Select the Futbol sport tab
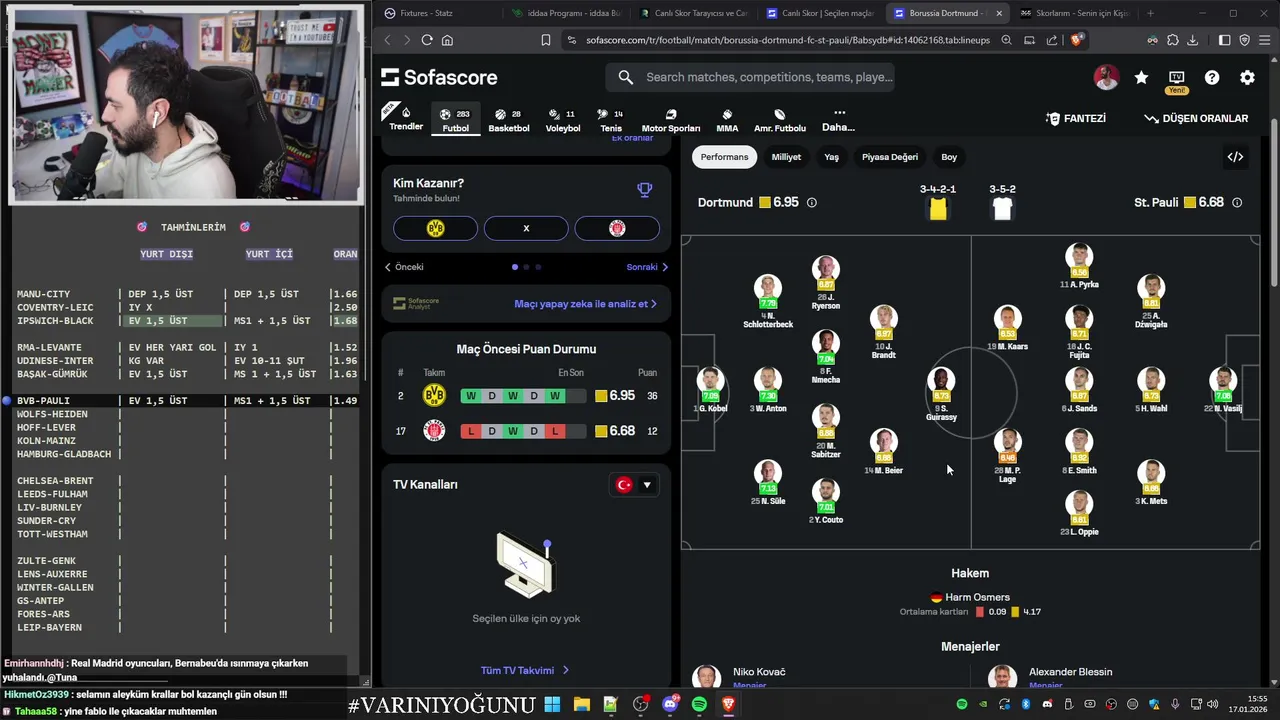This screenshot has width=1280, height=720. pyautogui.click(x=456, y=120)
